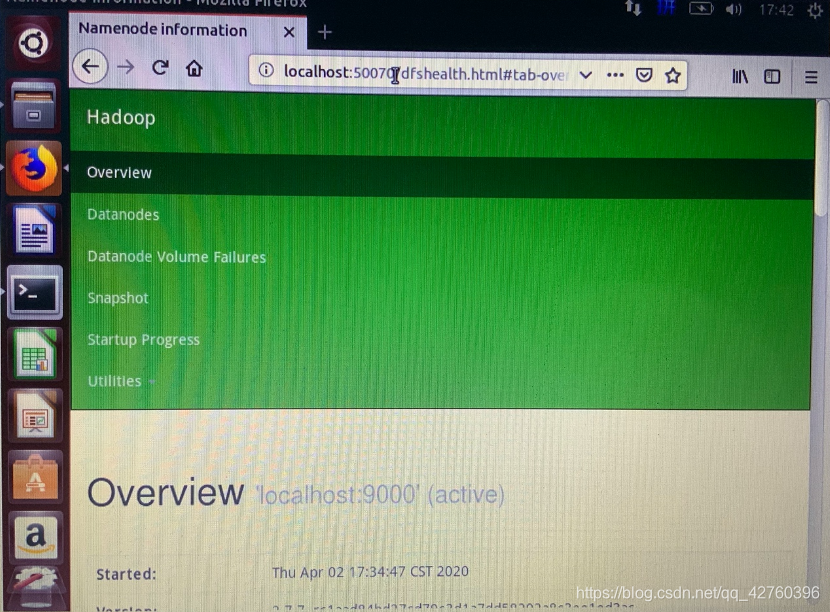Open network indicator in top panel
This screenshot has height=612, width=830.
(634, 8)
